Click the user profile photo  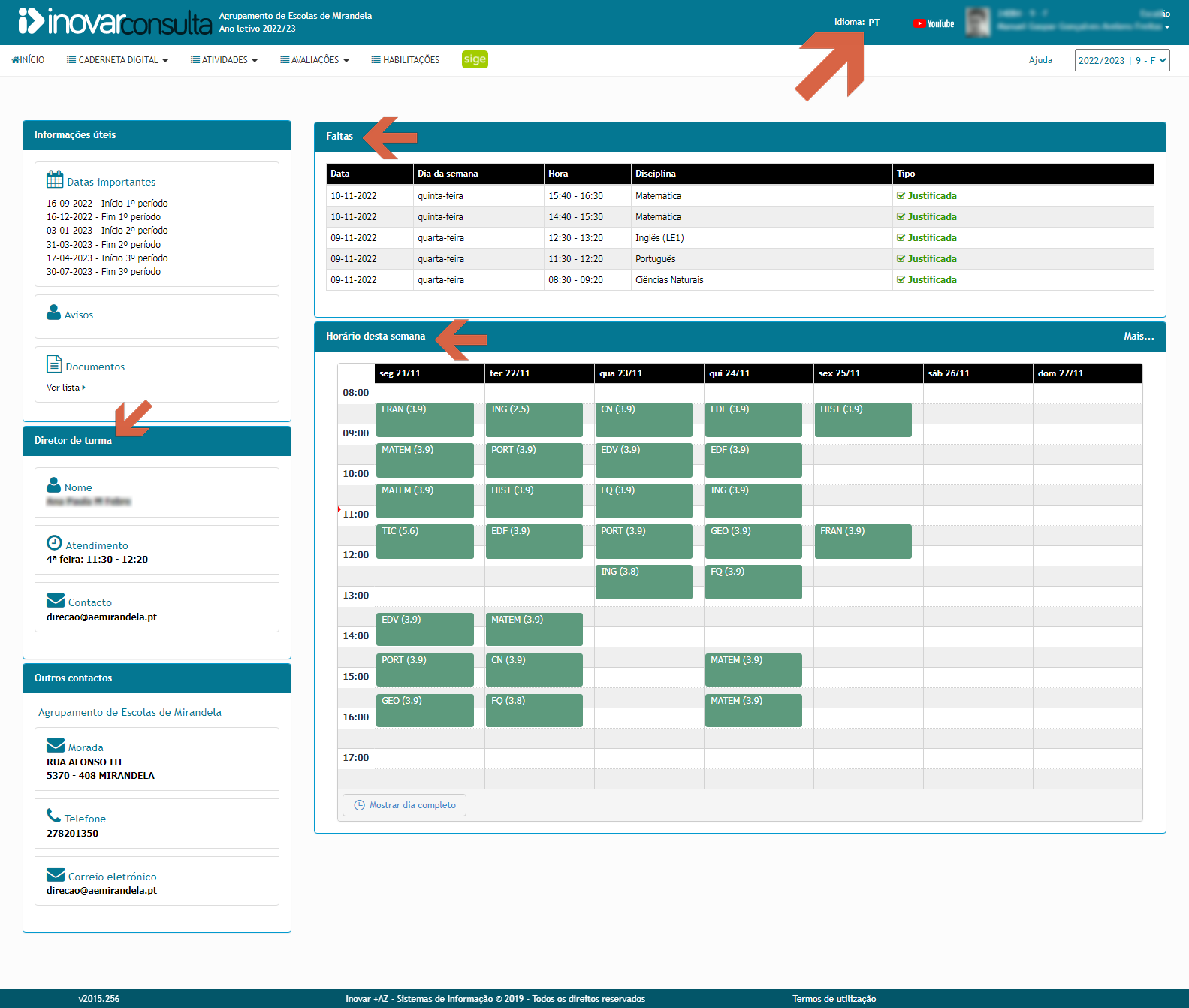pyautogui.click(x=977, y=23)
